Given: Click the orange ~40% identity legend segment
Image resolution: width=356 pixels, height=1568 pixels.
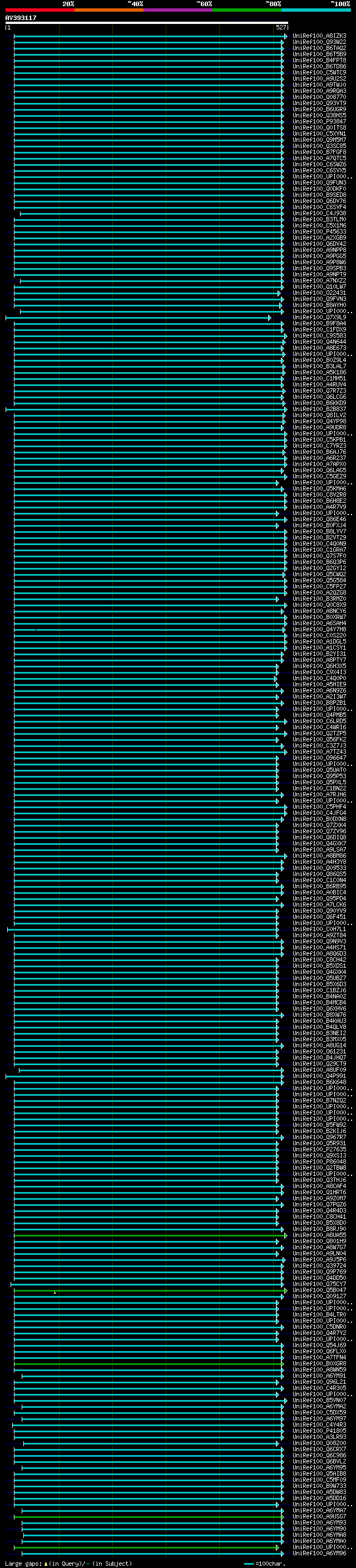Looking at the screenshot, I should pyautogui.click(x=109, y=10).
